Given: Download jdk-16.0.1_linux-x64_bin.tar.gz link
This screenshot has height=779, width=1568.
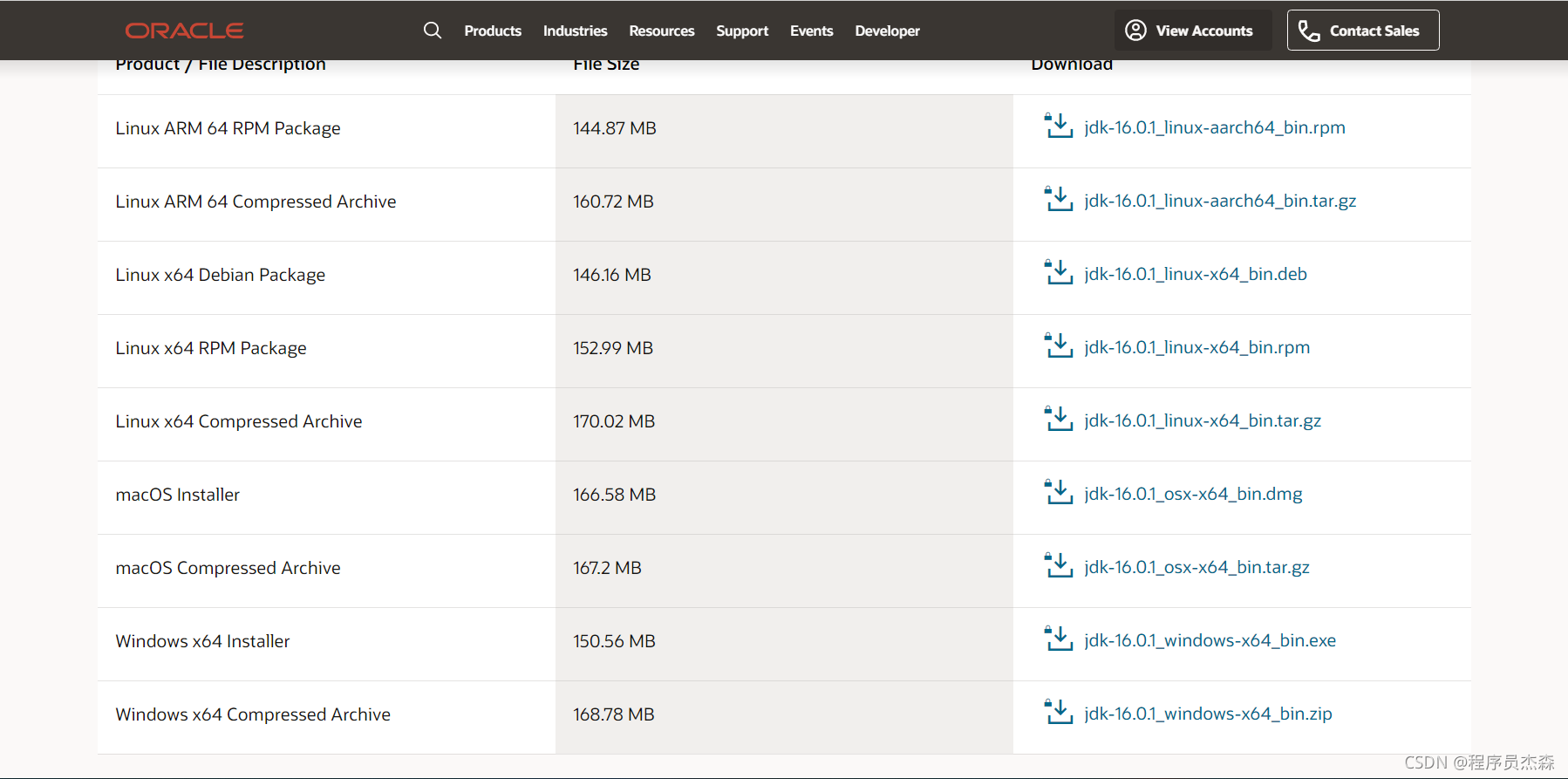Looking at the screenshot, I should (1203, 420).
